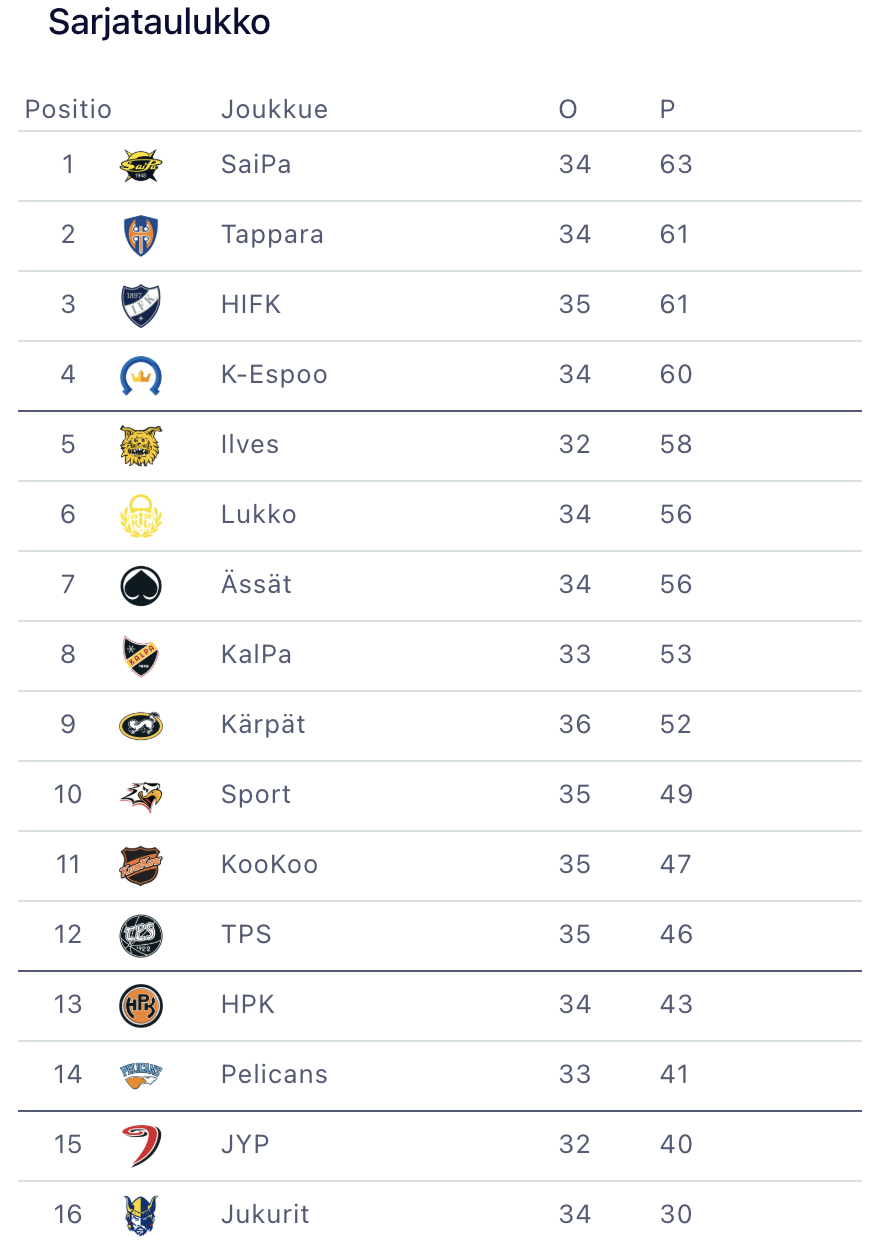Image resolution: width=880 pixels, height=1252 pixels.
Task: Sort by the P points column header
Action: click(667, 109)
